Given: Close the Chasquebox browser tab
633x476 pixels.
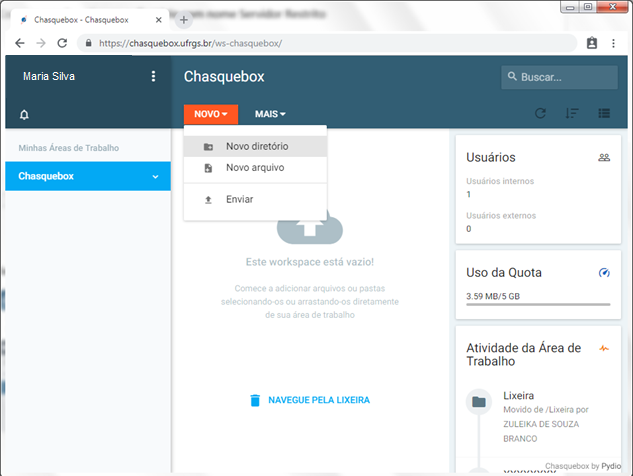Looking at the screenshot, I should coord(159,20).
